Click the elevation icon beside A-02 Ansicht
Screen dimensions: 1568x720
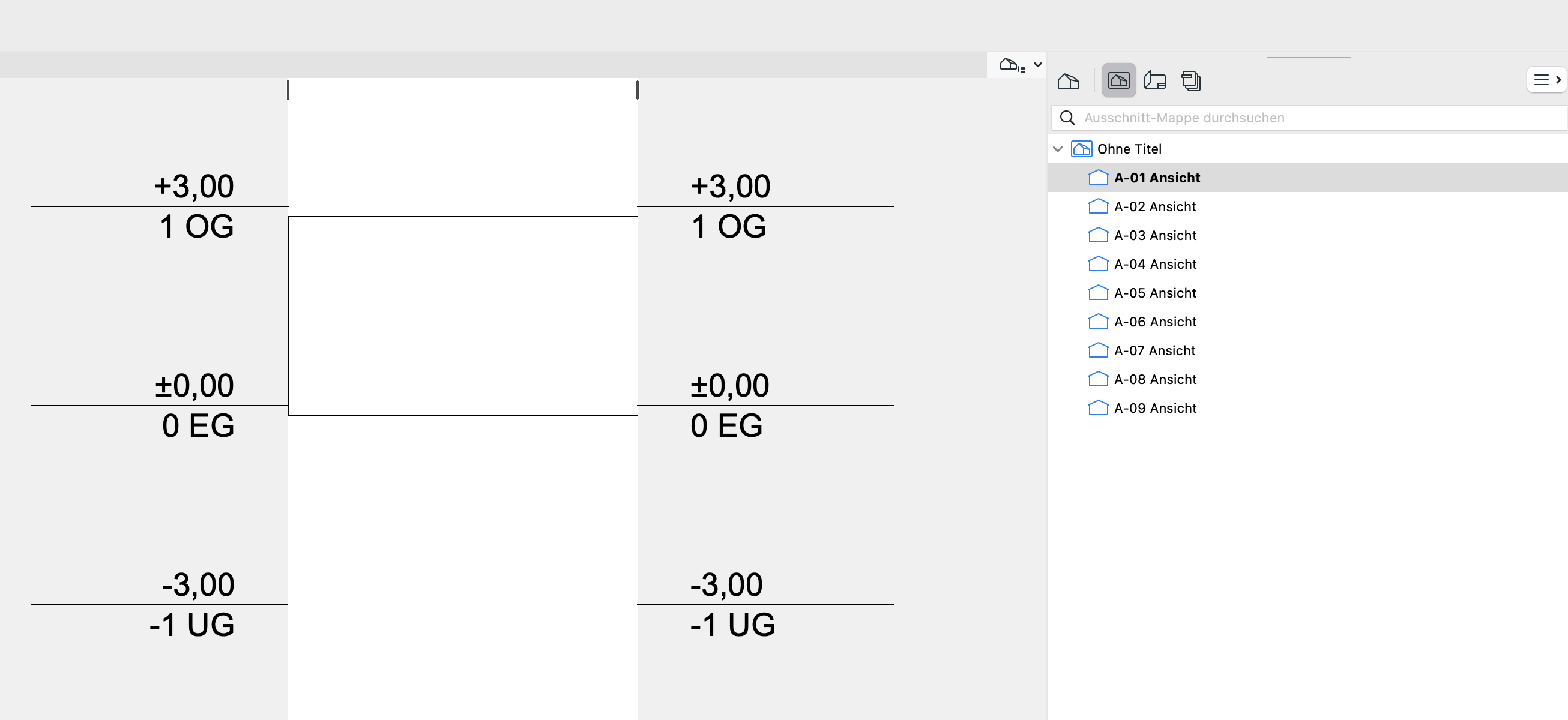(1097, 206)
